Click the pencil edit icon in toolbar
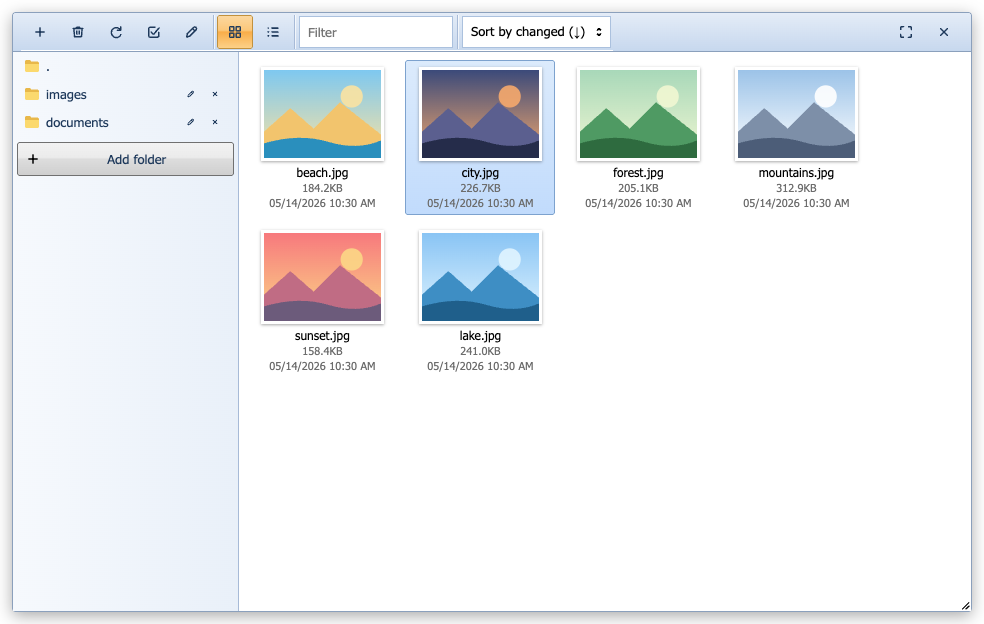Image resolution: width=984 pixels, height=624 pixels. [x=191, y=32]
